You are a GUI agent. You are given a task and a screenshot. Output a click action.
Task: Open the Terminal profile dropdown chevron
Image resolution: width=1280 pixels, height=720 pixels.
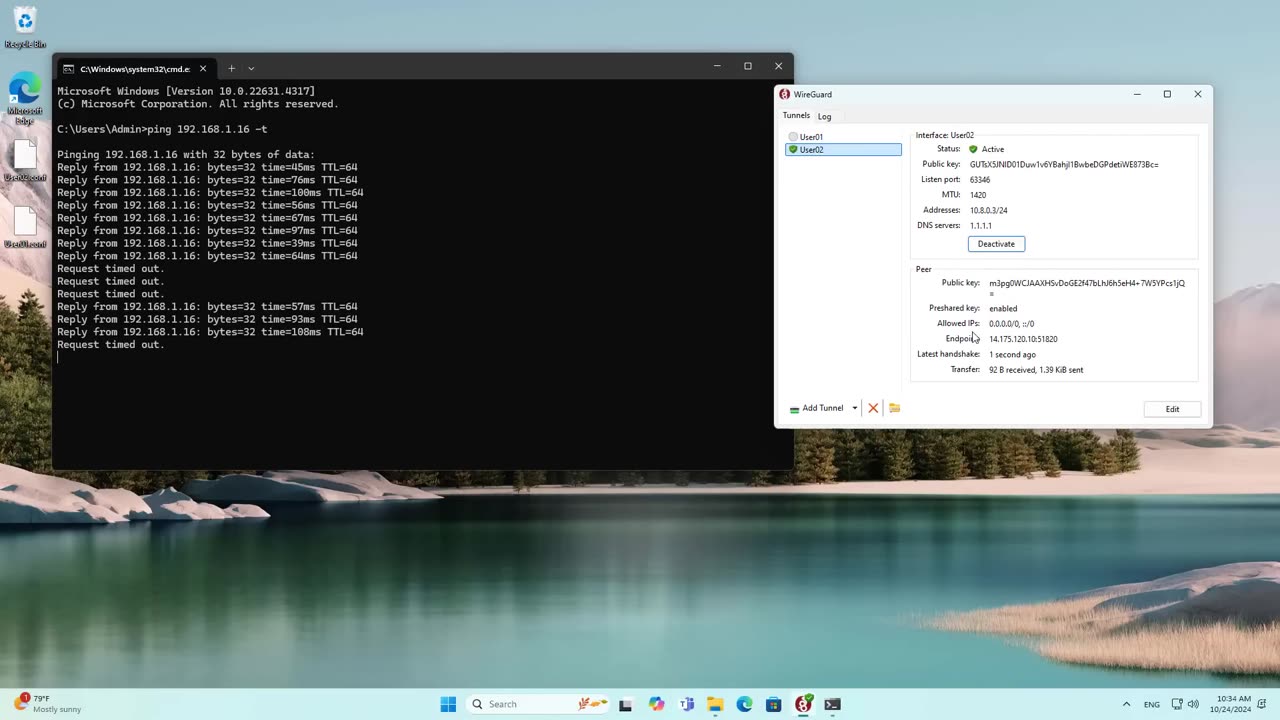[x=251, y=68]
